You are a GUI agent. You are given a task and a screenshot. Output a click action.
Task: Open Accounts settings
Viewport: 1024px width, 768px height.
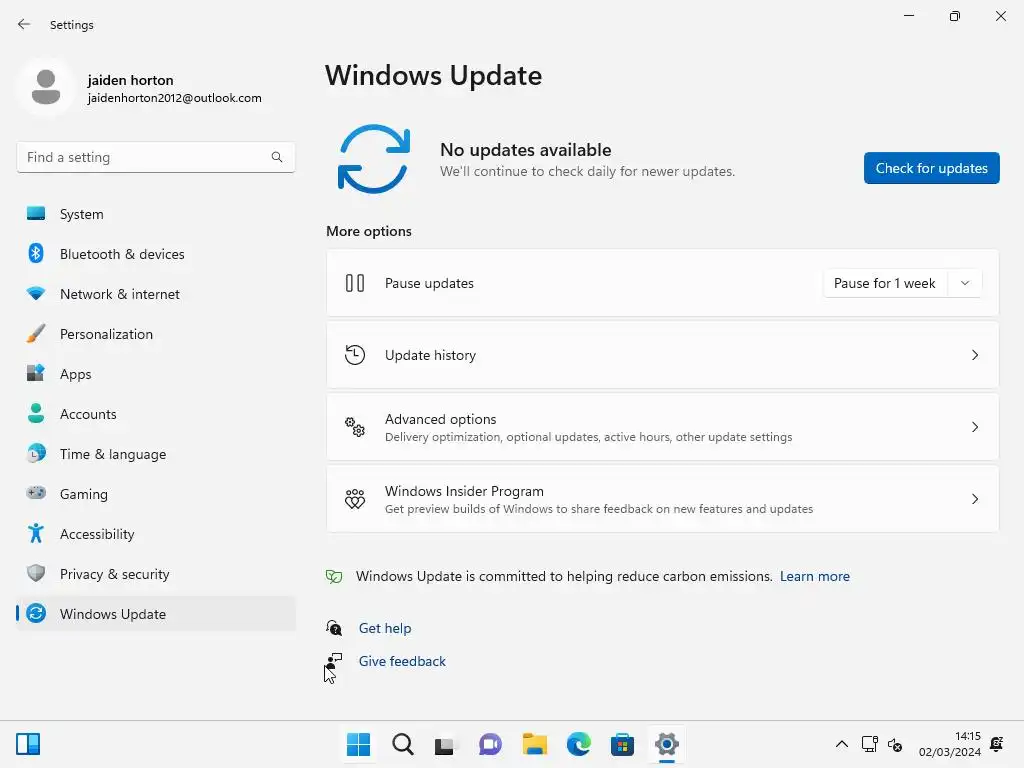point(155,414)
